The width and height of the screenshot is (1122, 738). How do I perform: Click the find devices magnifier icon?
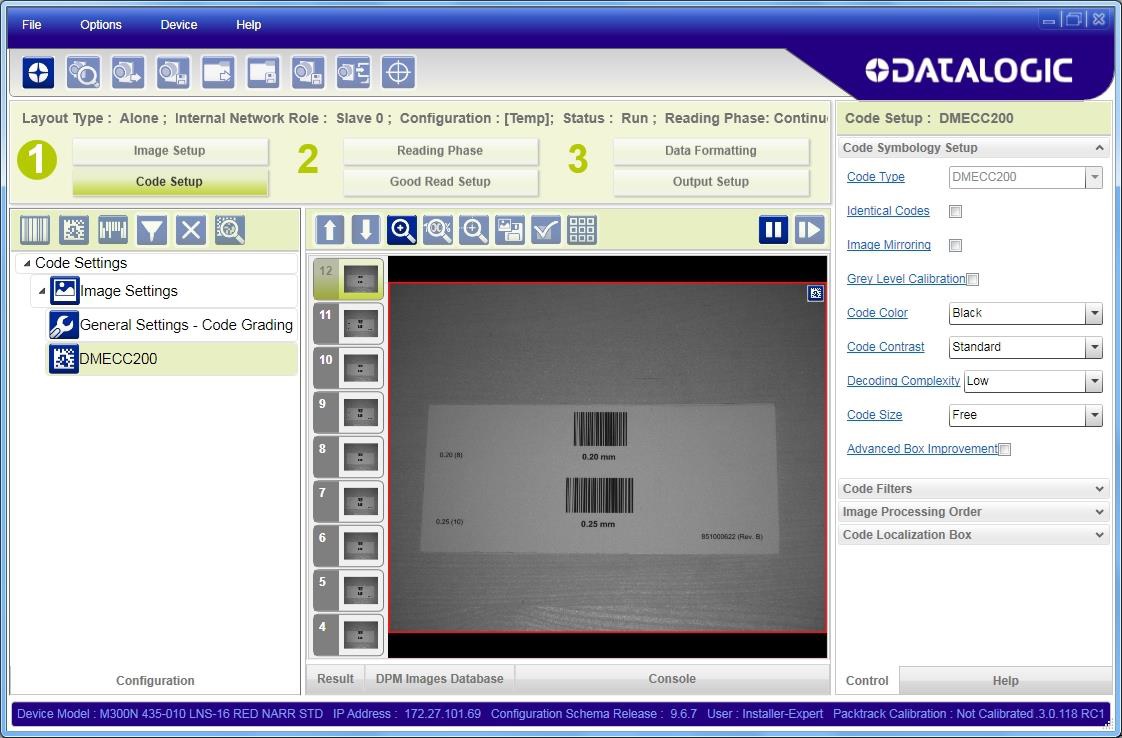[x=83, y=72]
